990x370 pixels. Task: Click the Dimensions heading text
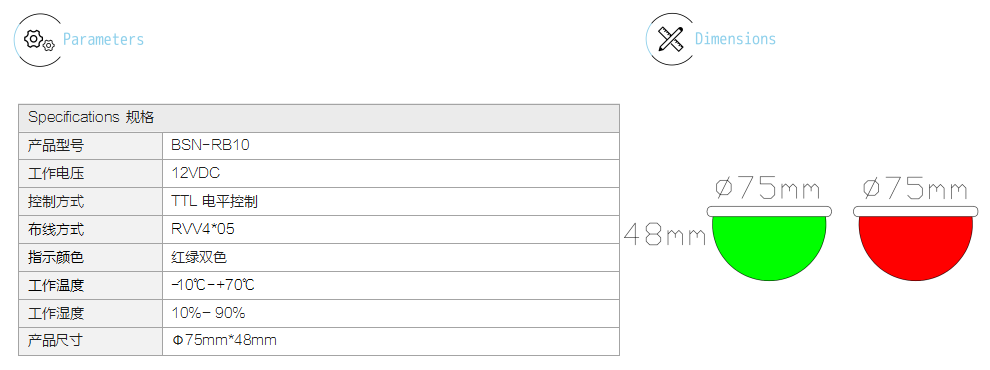736,39
